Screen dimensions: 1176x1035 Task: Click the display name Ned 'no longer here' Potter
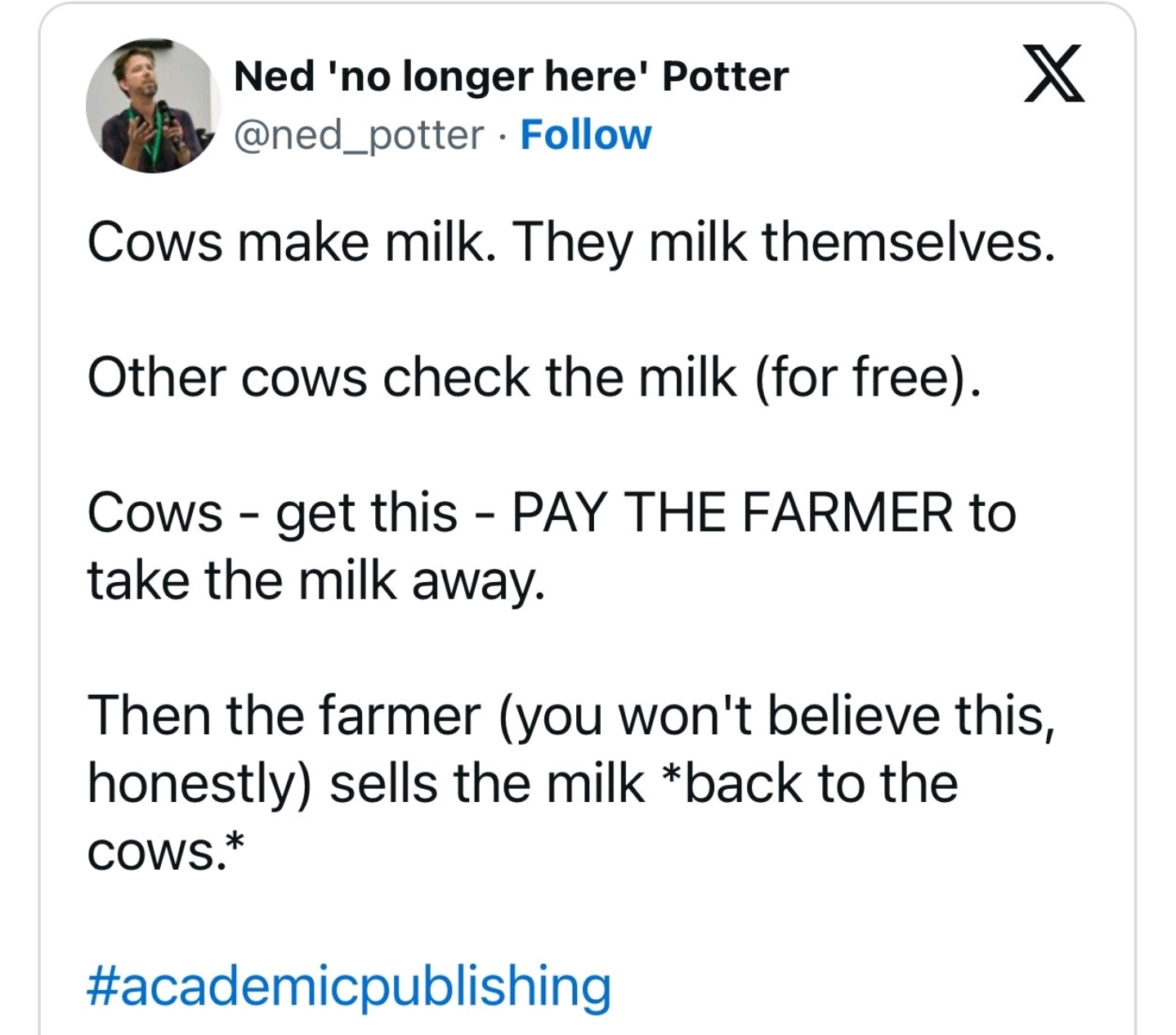tap(511, 77)
